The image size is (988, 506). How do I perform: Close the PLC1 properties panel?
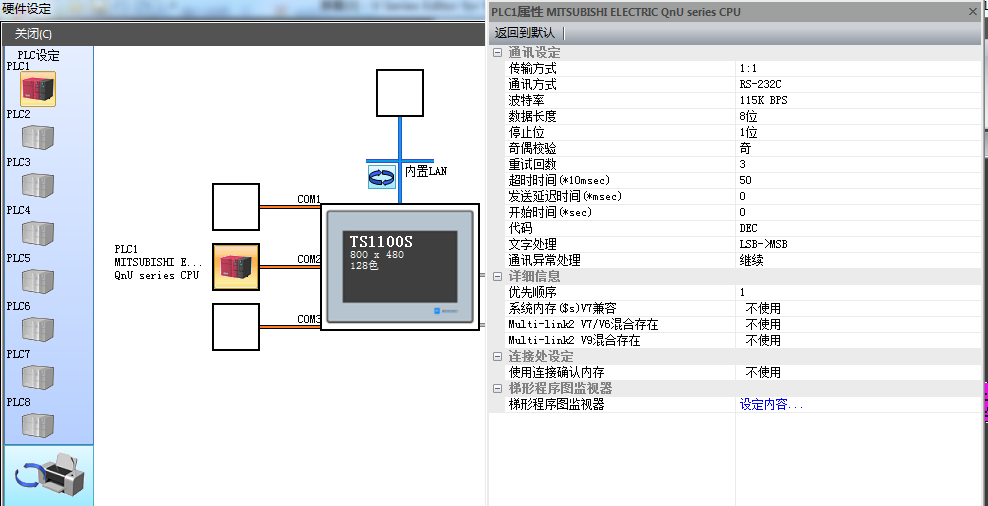click(x=973, y=12)
